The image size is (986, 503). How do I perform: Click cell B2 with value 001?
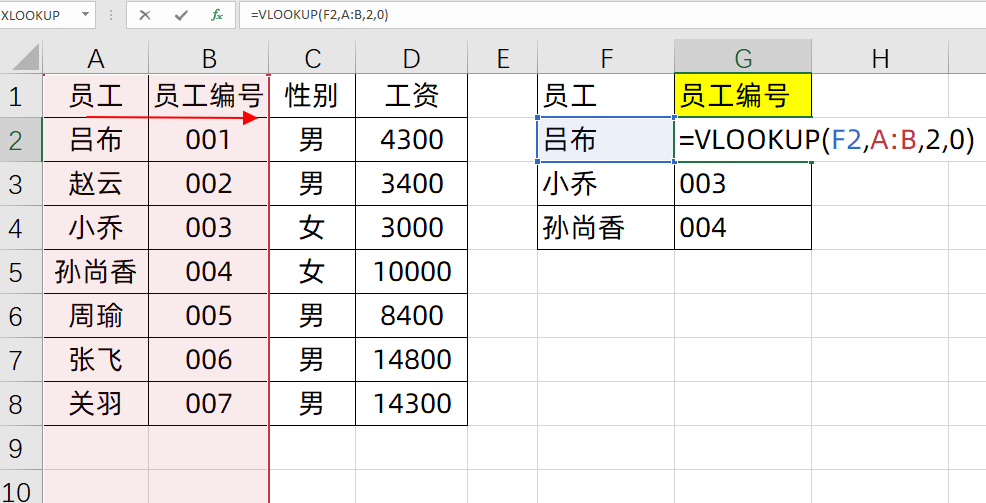point(209,140)
